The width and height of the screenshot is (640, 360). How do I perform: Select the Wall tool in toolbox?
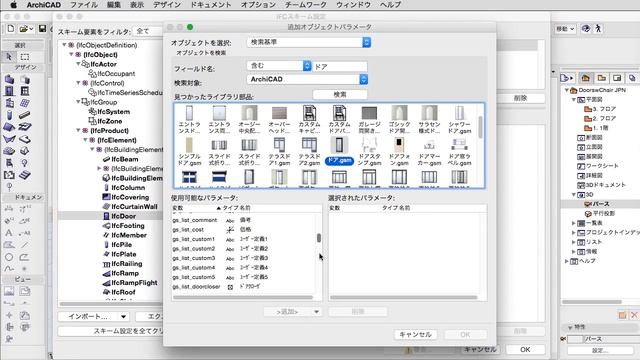(x=9, y=79)
